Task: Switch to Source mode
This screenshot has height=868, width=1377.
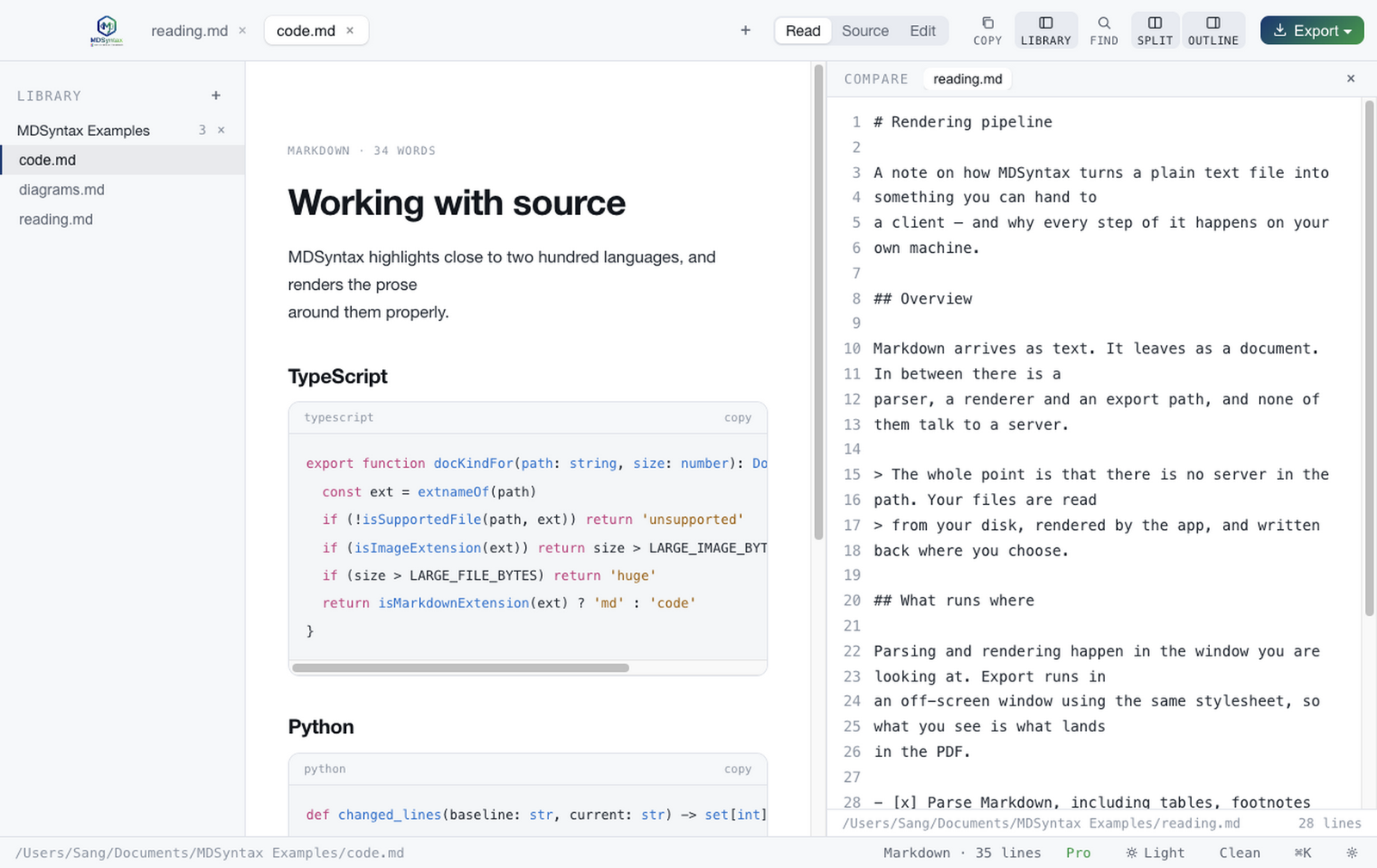Action: tap(865, 31)
